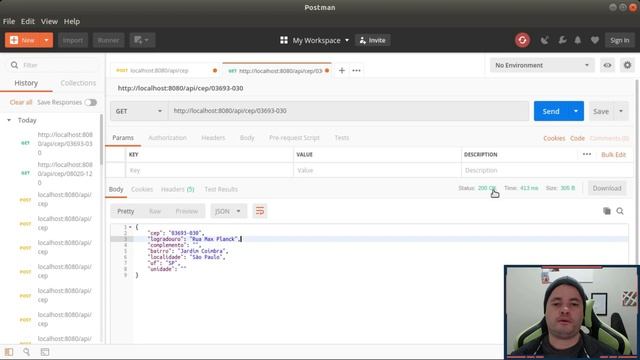Viewport: 640px width, 360px height.
Task: Collapse the Today history group
Action: pyautogui.click(x=9, y=120)
